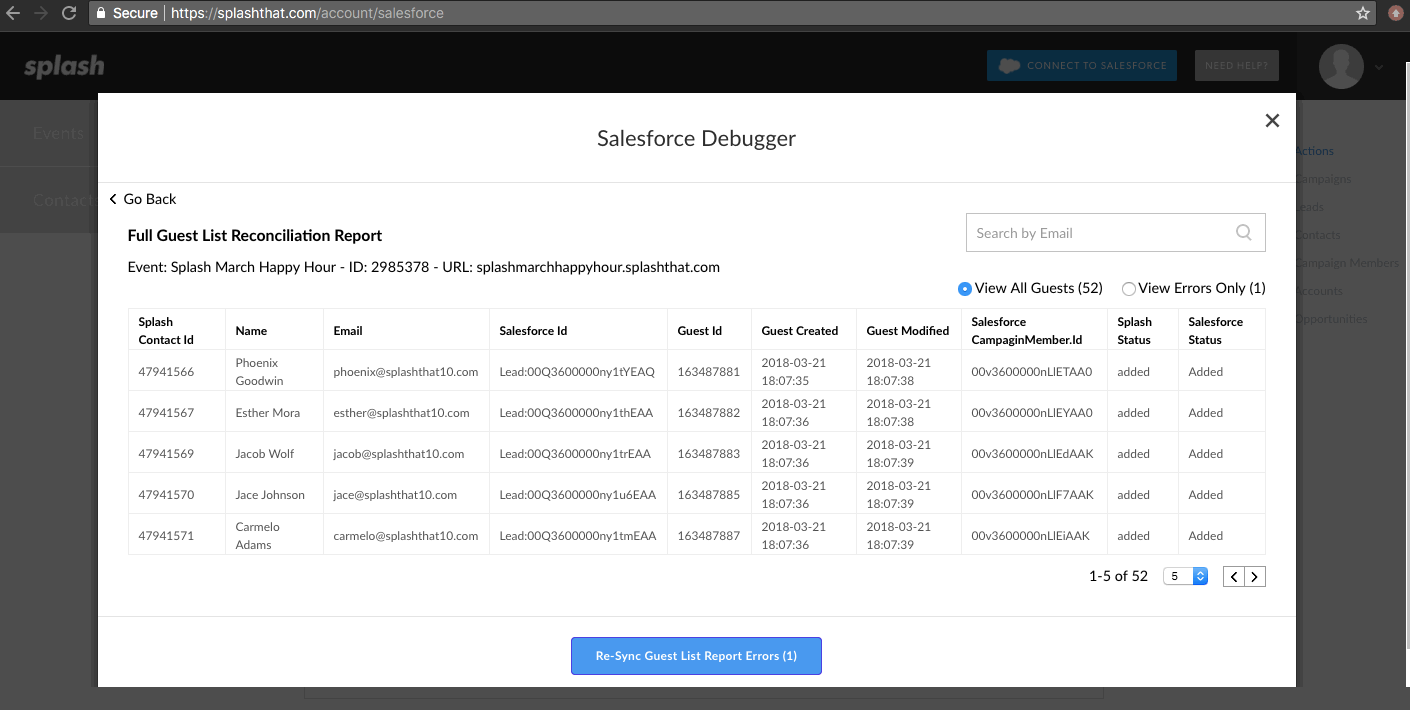This screenshot has width=1410, height=710.
Task: Click 1-5 of 52 pagination text
Action: pyautogui.click(x=1118, y=576)
